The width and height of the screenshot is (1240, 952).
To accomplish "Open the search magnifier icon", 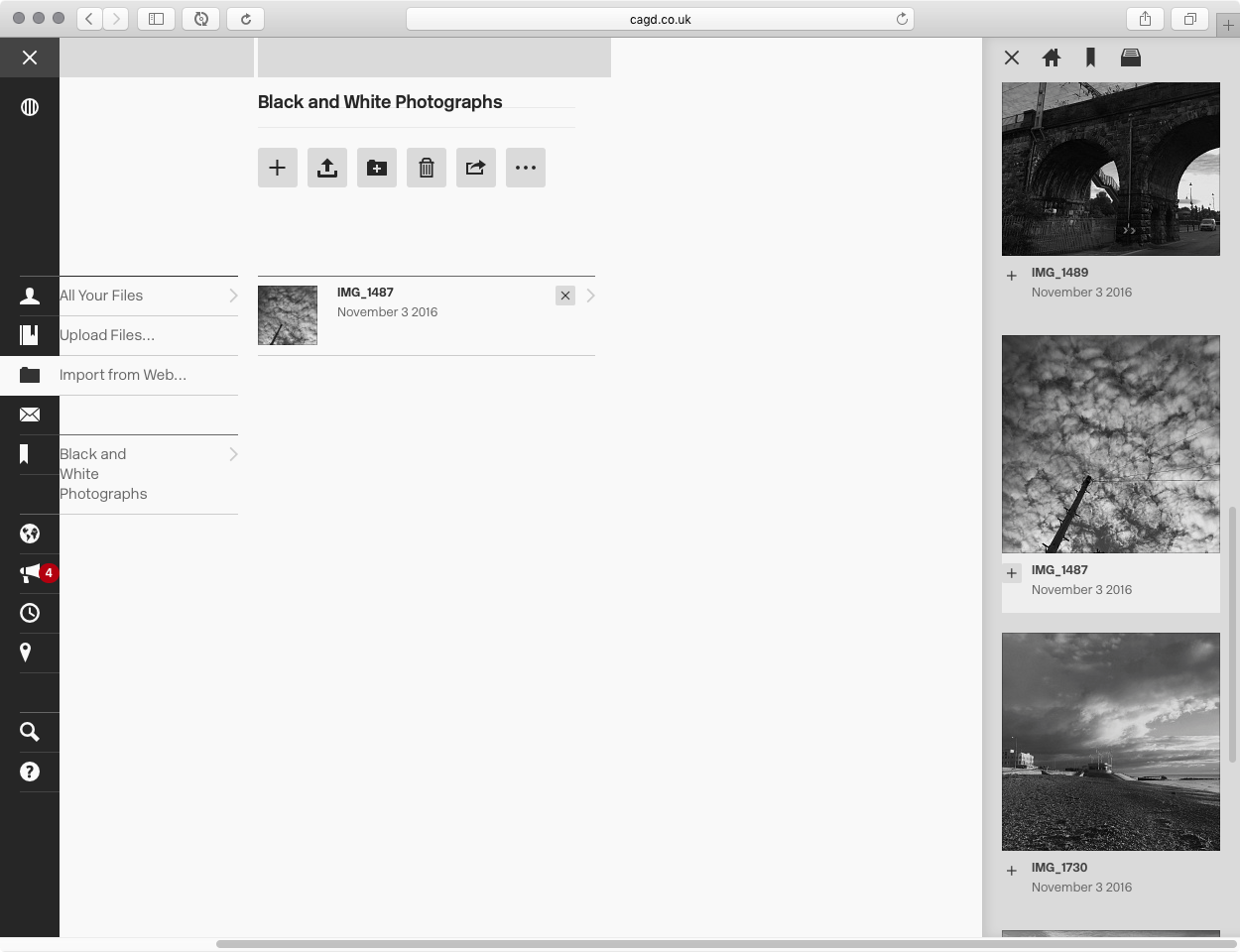I will tap(30, 732).
